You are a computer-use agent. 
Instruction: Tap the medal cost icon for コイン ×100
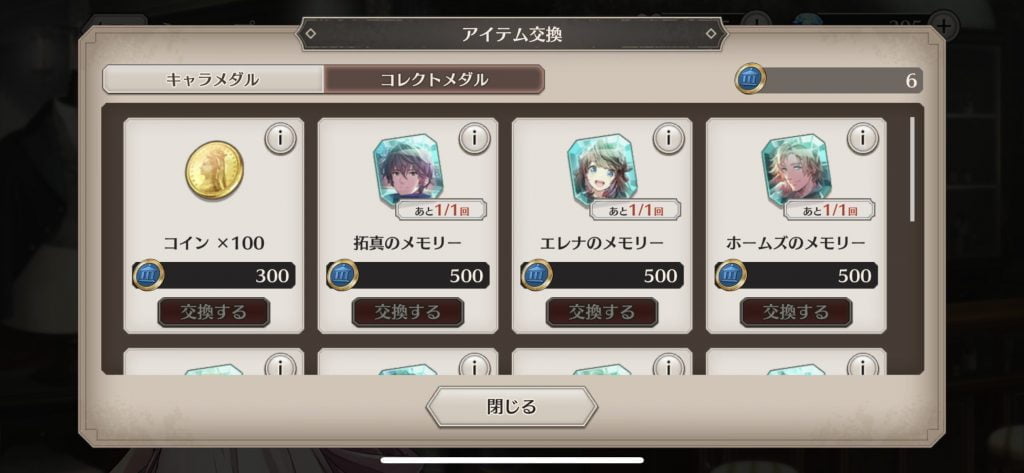(x=149, y=275)
